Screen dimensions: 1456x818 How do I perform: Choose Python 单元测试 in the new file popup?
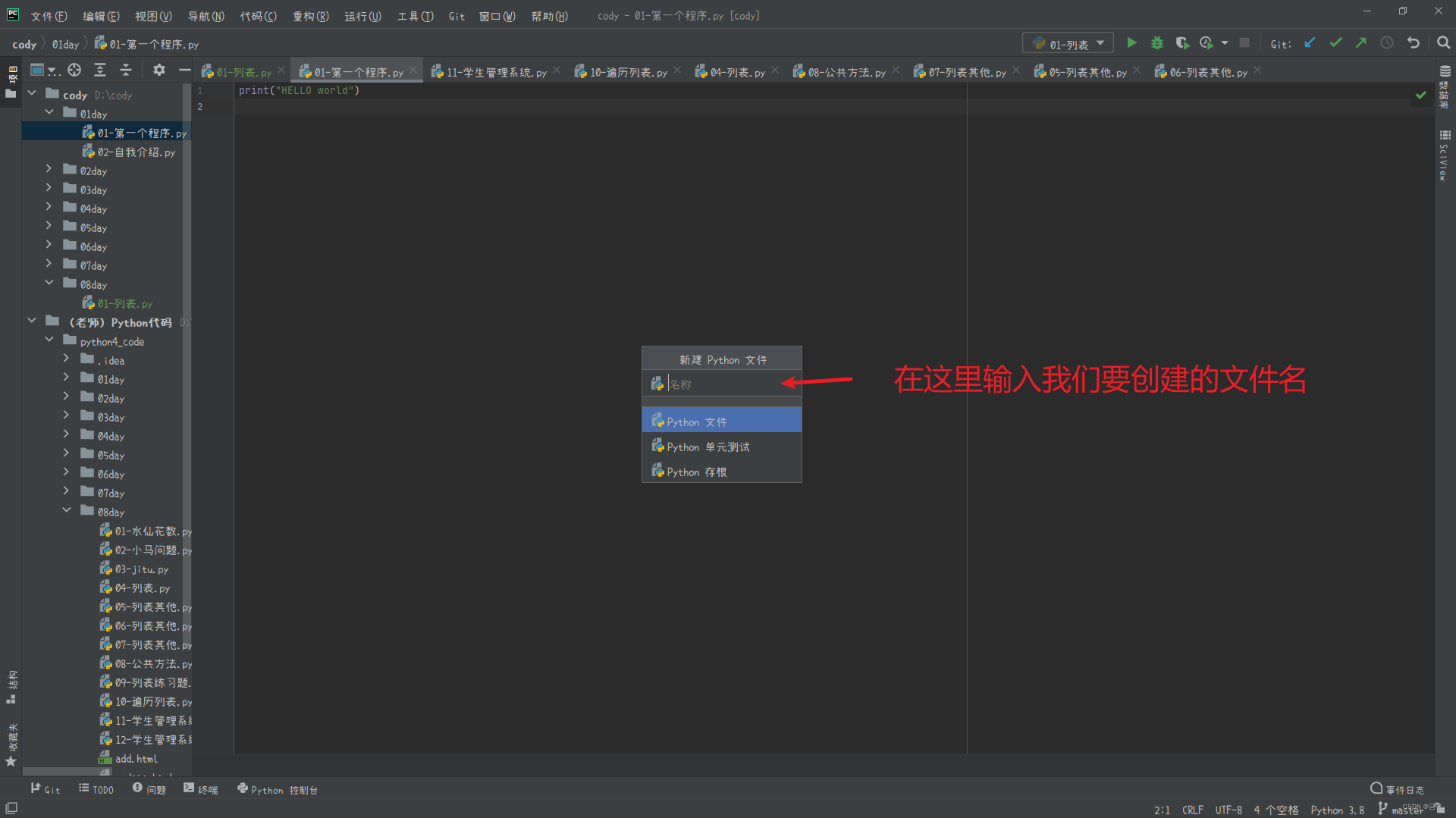click(x=722, y=447)
